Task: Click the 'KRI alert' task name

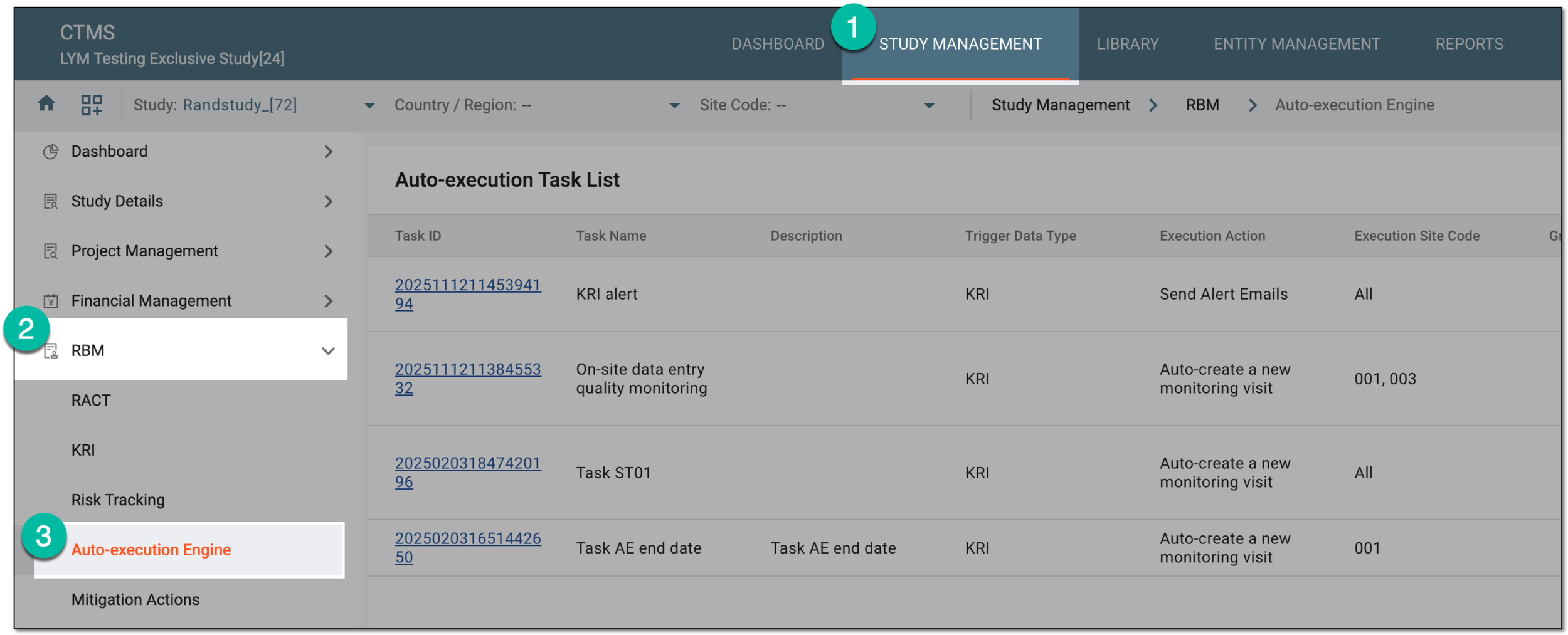Action: (x=607, y=294)
